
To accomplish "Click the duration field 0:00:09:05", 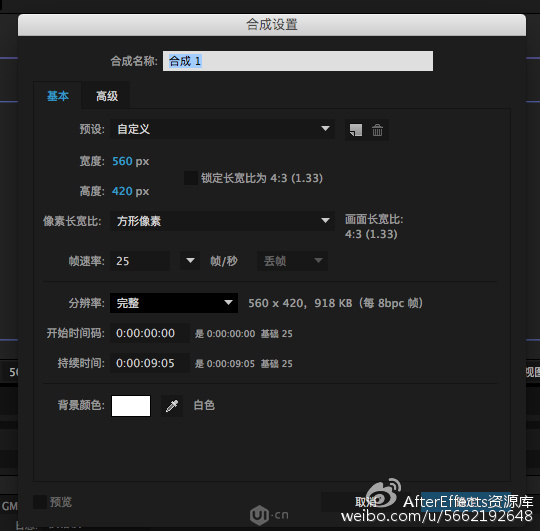I will pyautogui.click(x=150, y=363).
